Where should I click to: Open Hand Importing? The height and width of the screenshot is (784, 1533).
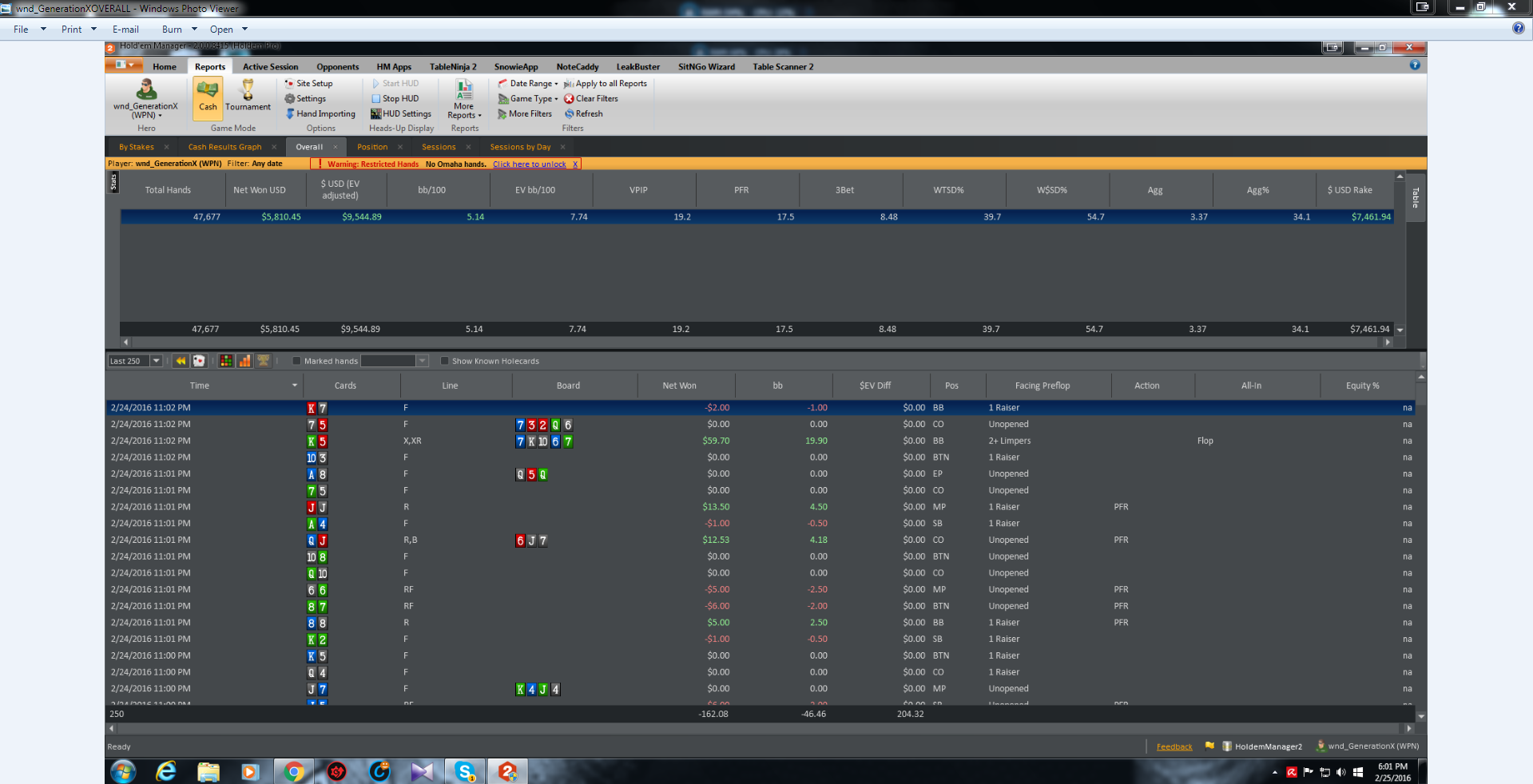(x=320, y=113)
